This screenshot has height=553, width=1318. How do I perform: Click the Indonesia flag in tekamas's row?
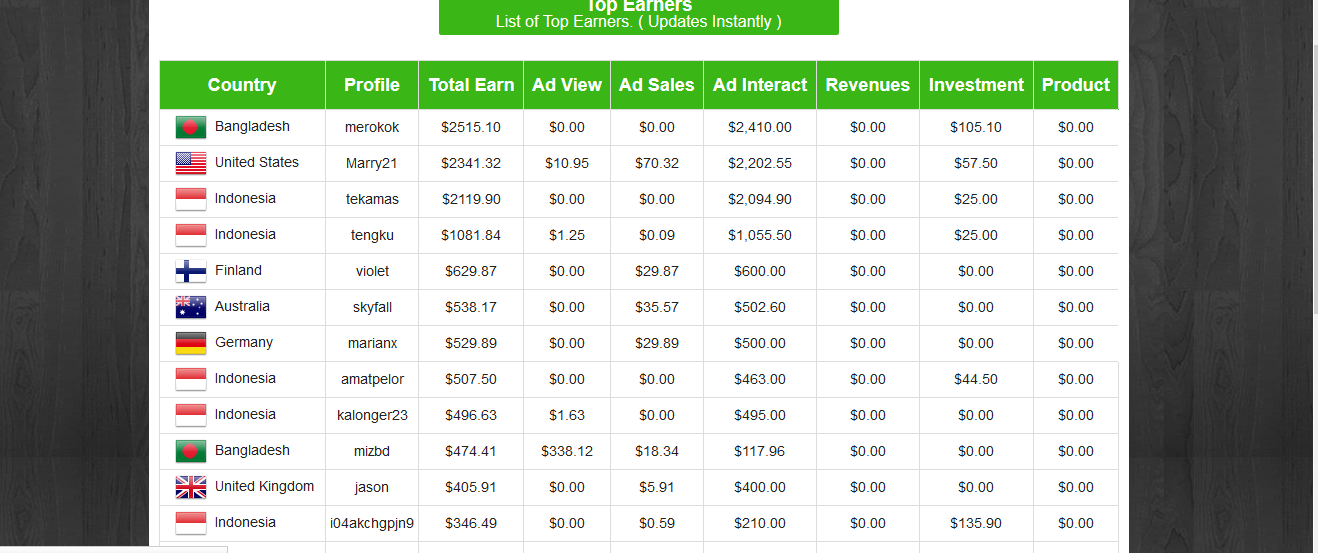coord(190,199)
